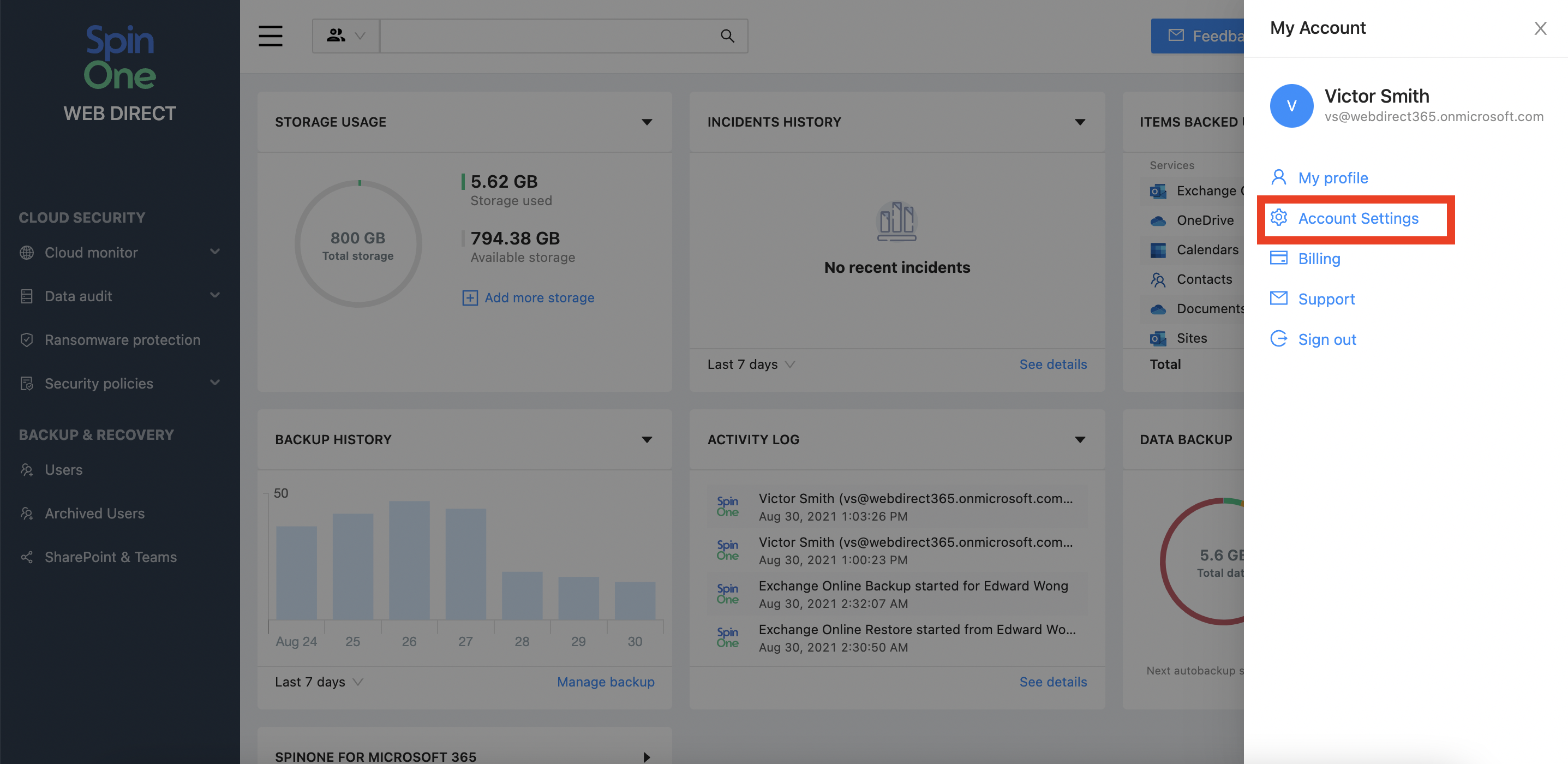Close the My Account panel
Screen dimensions: 1568x764
tap(1540, 28)
